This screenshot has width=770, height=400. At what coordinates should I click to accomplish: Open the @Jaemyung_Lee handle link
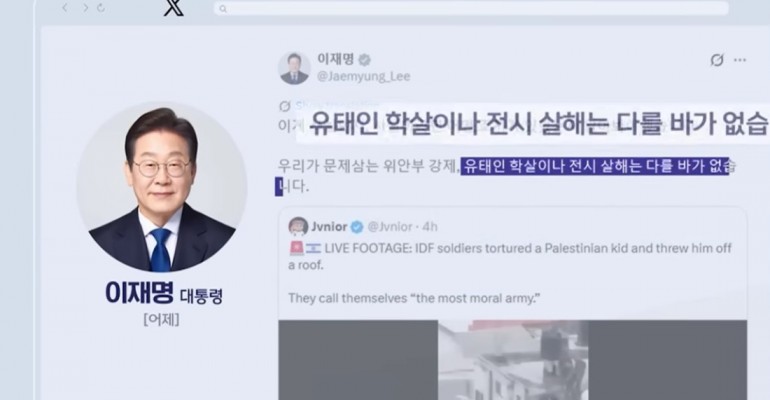tap(363, 77)
